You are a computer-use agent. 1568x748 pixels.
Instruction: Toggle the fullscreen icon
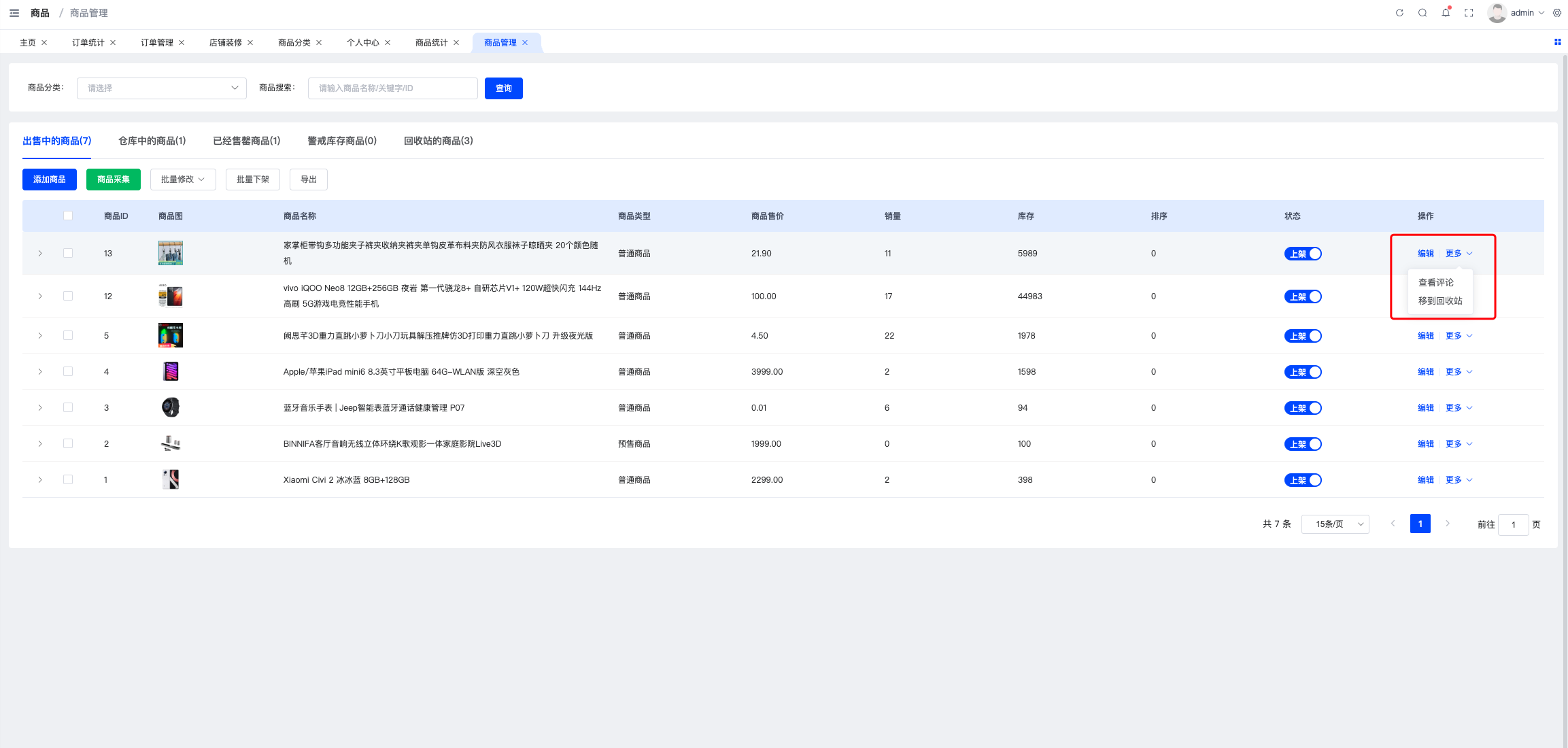coord(1469,13)
